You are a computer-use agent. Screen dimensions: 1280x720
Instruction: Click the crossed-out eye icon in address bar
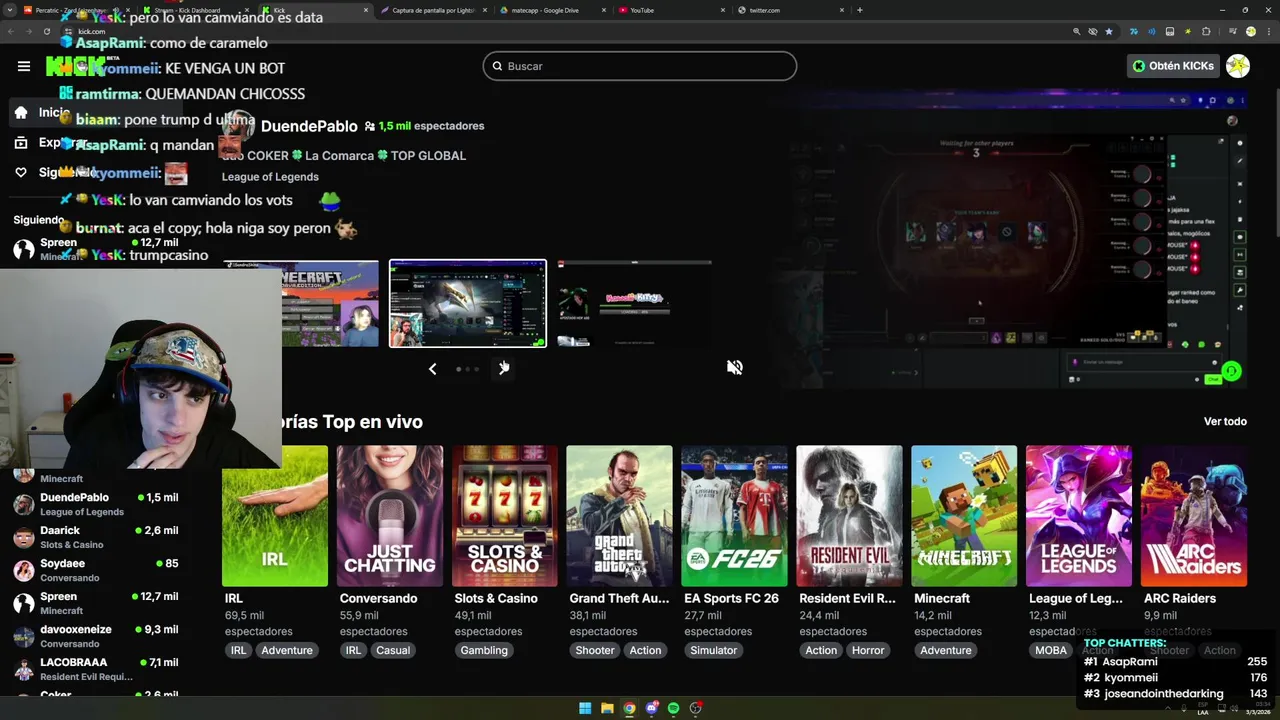[x=1093, y=32]
